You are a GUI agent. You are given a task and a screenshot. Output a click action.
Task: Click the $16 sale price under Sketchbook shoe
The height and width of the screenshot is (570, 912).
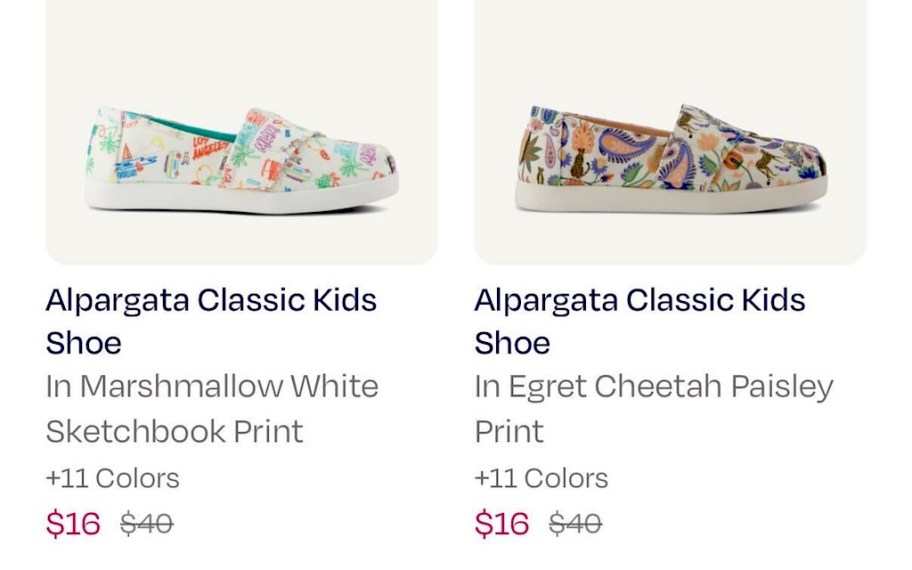73,523
